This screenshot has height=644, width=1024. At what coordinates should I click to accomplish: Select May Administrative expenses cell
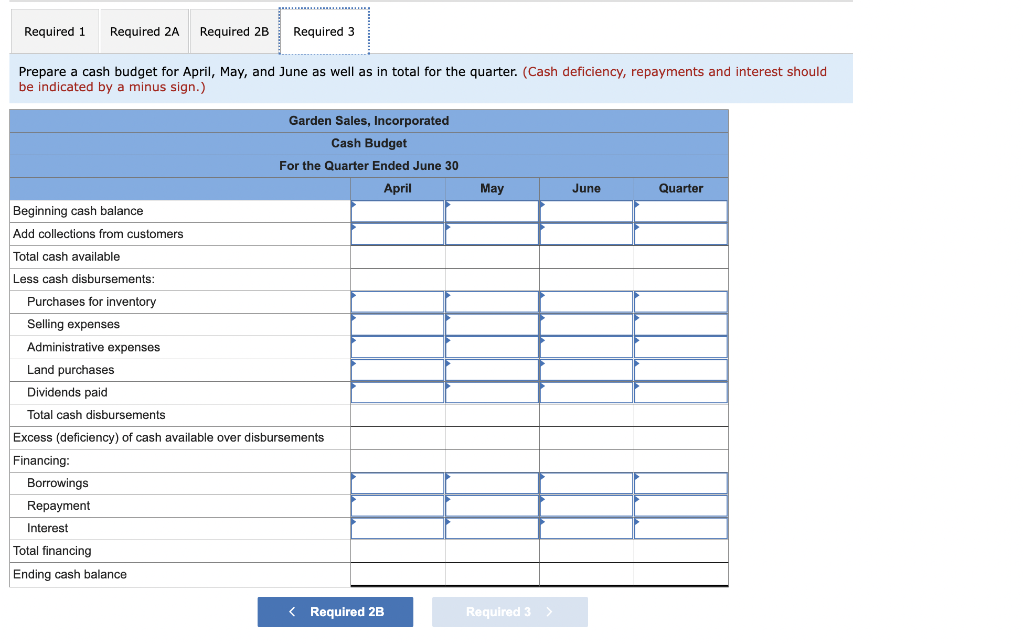coord(492,347)
